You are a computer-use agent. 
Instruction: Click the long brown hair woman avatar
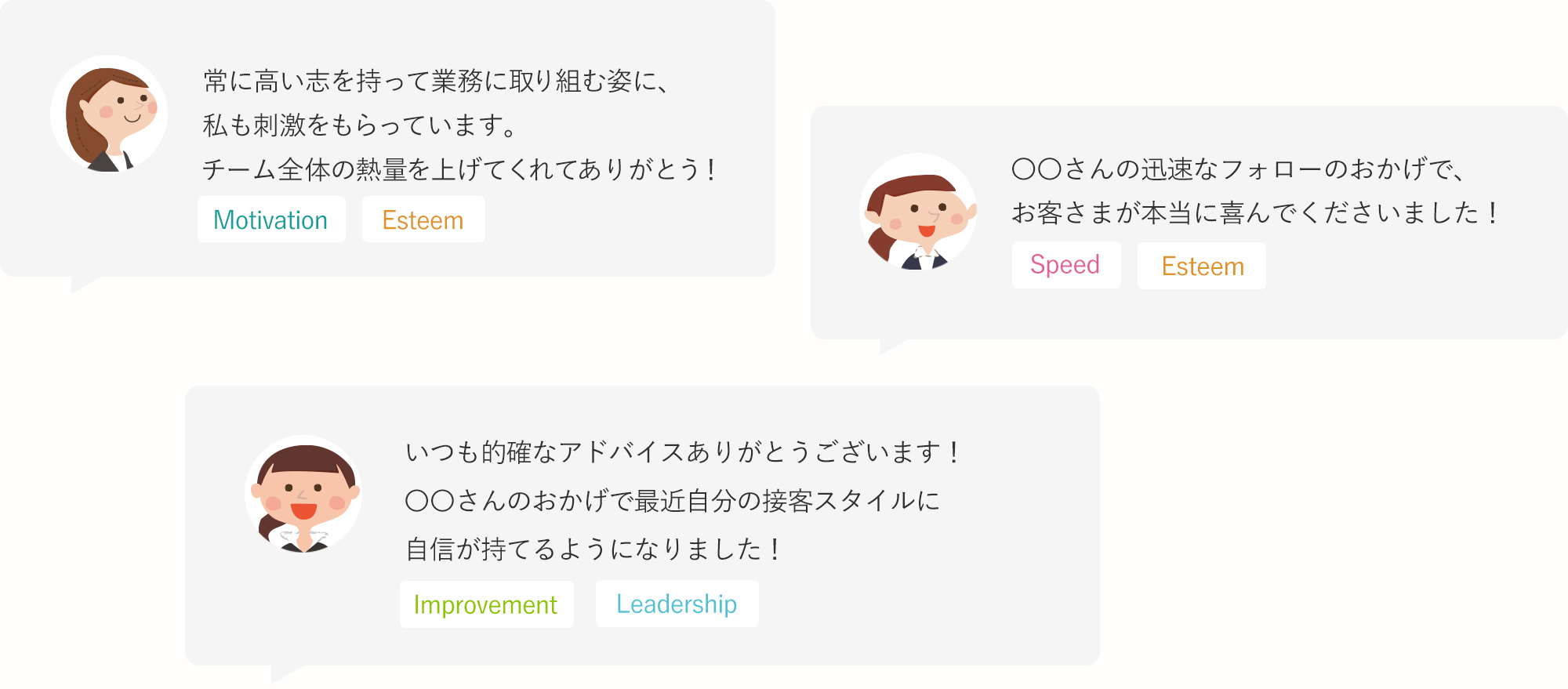coord(109,114)
